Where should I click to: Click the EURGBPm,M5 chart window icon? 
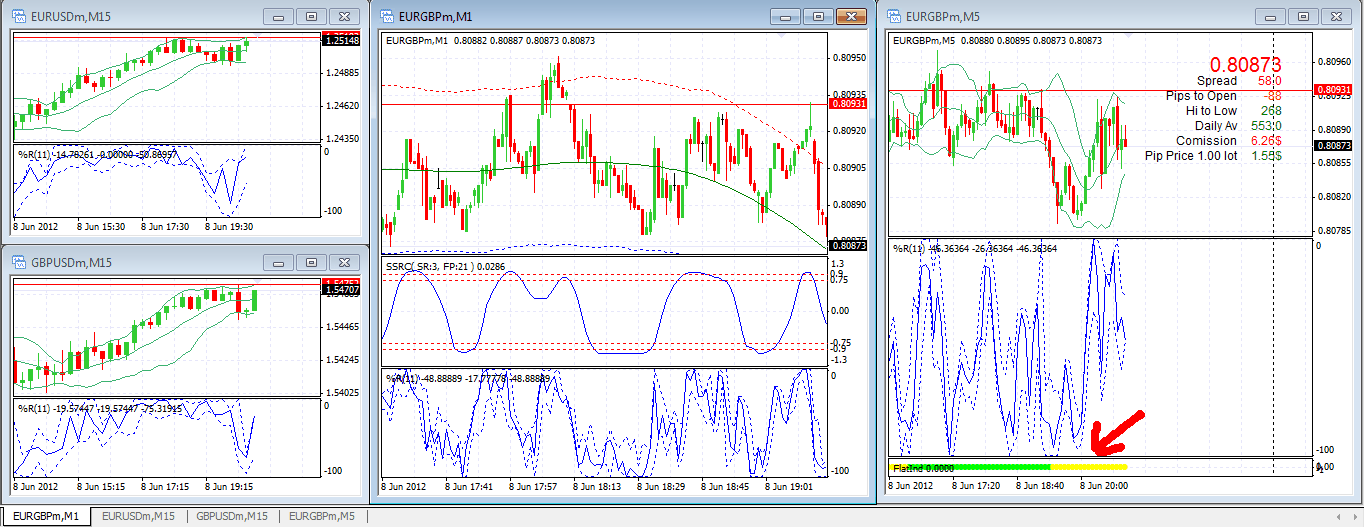[x=893, y=16]
